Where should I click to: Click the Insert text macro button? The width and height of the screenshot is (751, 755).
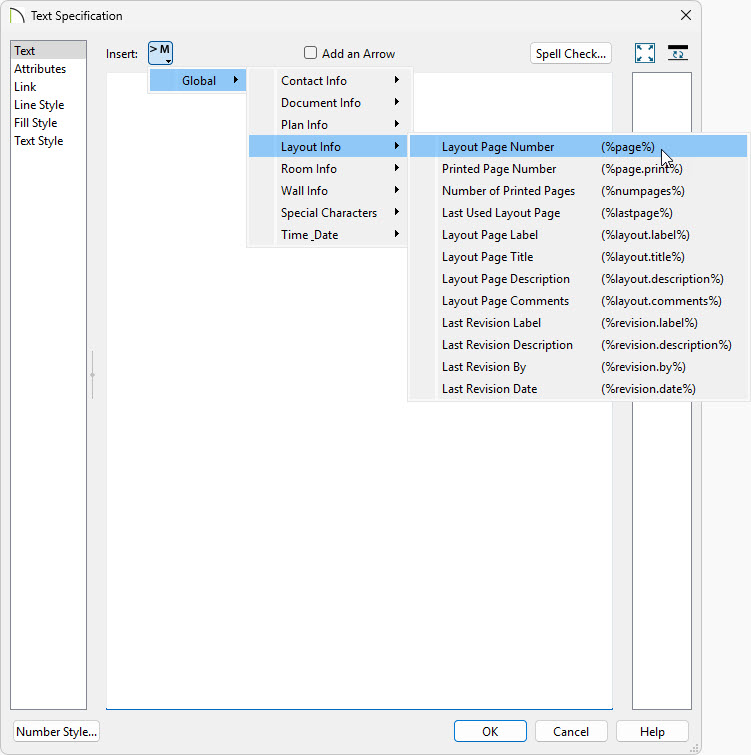pyautogui.click(x=160, y=54)
